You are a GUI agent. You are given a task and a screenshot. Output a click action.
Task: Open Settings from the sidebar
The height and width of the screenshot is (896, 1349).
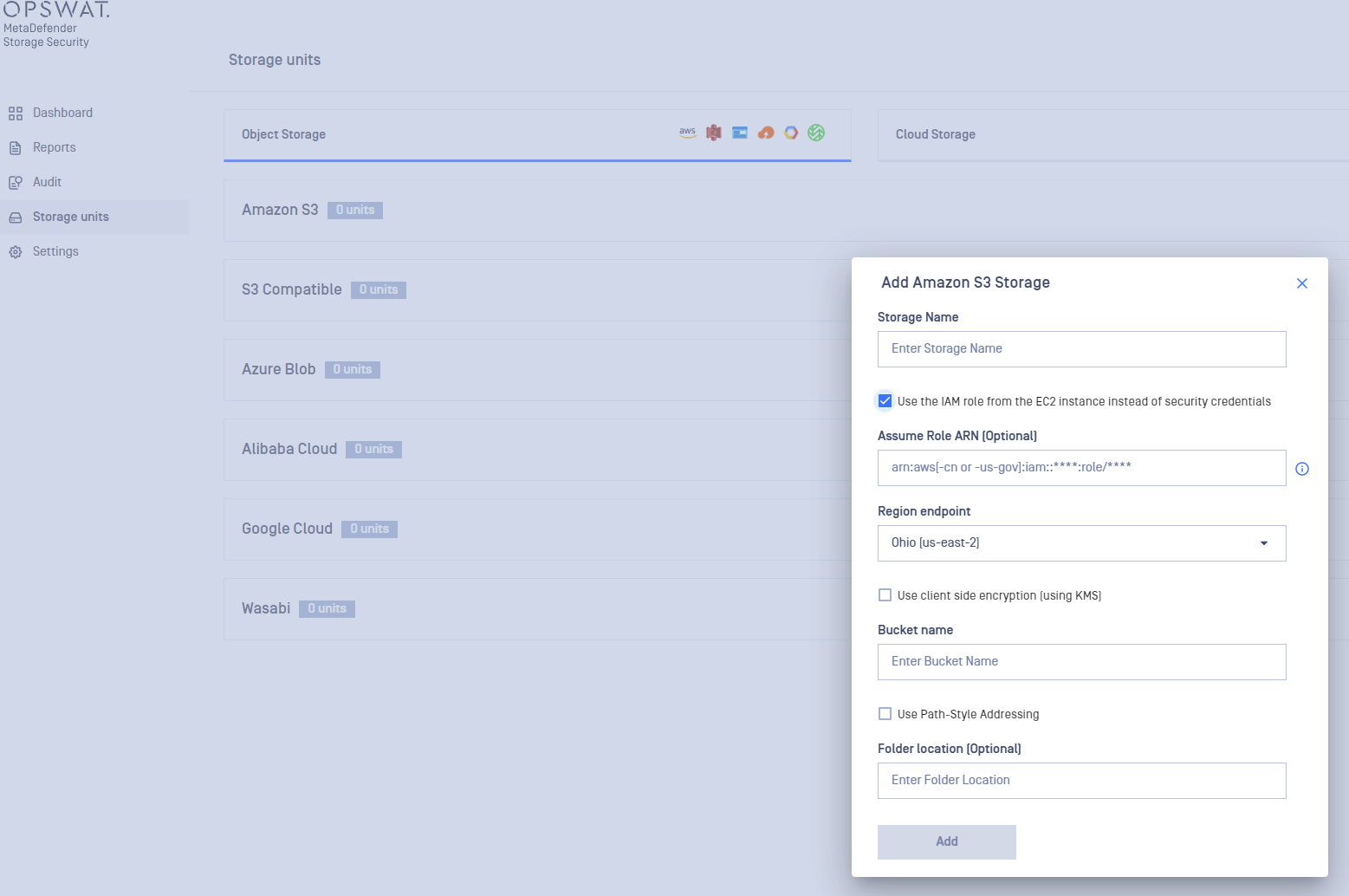(94, 252)
